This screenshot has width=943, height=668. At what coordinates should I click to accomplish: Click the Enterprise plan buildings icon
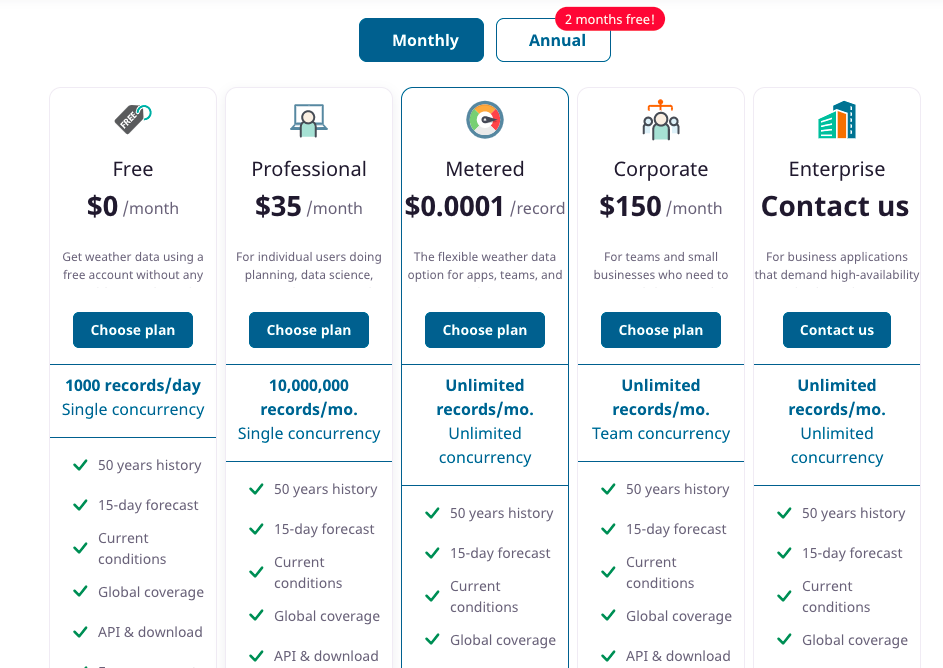[x=837, y=120]
